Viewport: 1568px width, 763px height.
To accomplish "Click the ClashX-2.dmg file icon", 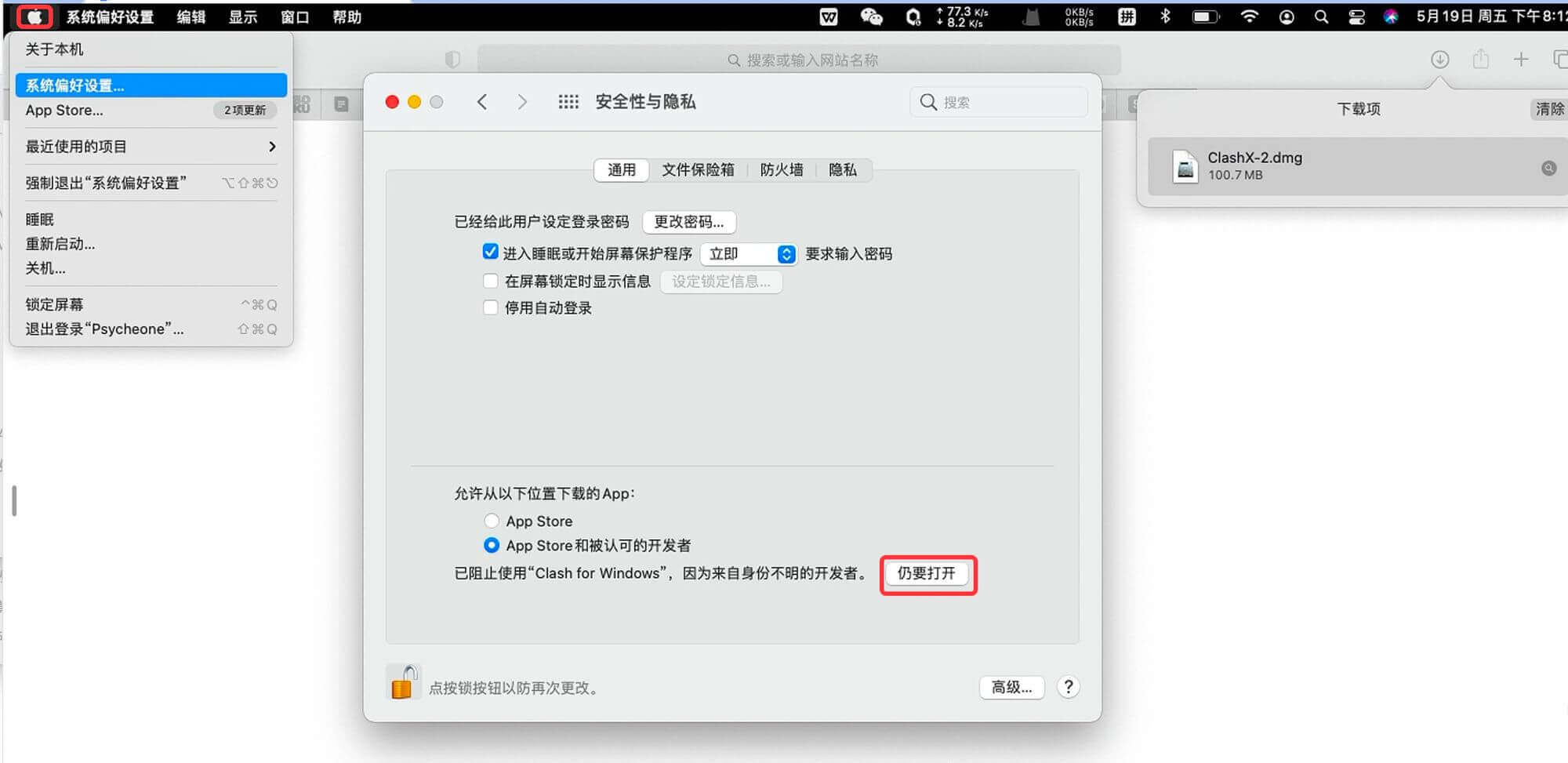I will pos(1185,166).
